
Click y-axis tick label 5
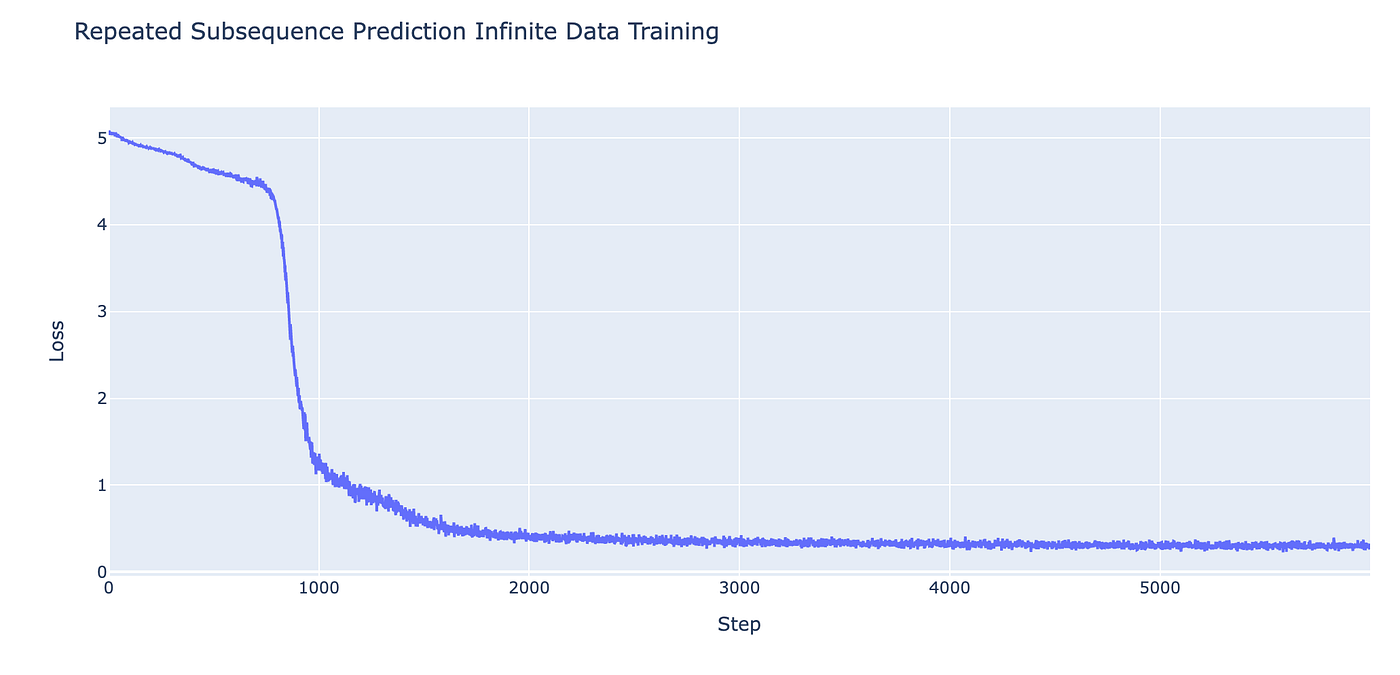(x=102, y=138)
